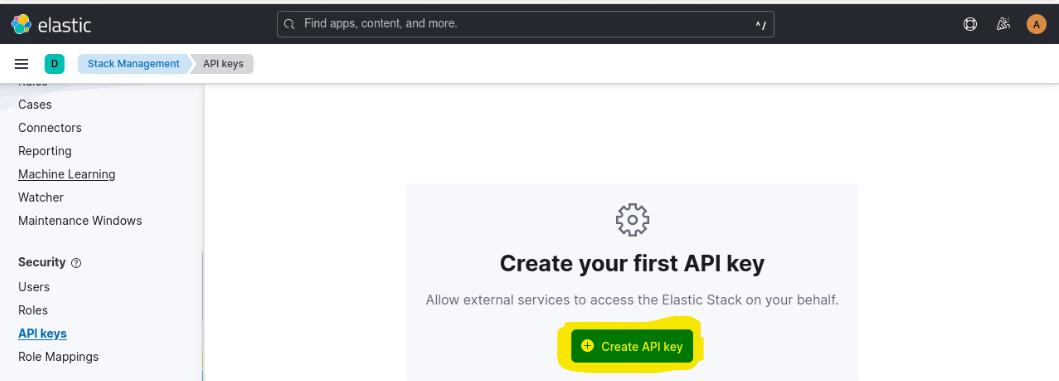Open Role Mappings under Security
Image resolution: width=1059 pixels, height=381 pixels.
[x=58, y=357]
